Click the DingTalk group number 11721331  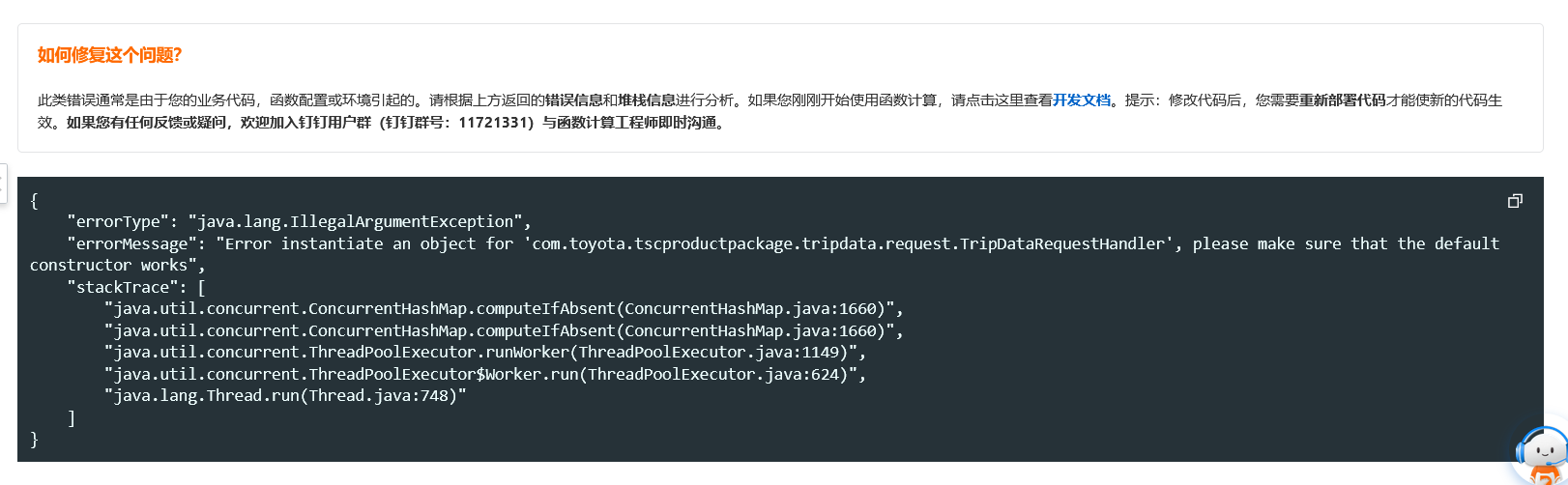click(493, 123)
